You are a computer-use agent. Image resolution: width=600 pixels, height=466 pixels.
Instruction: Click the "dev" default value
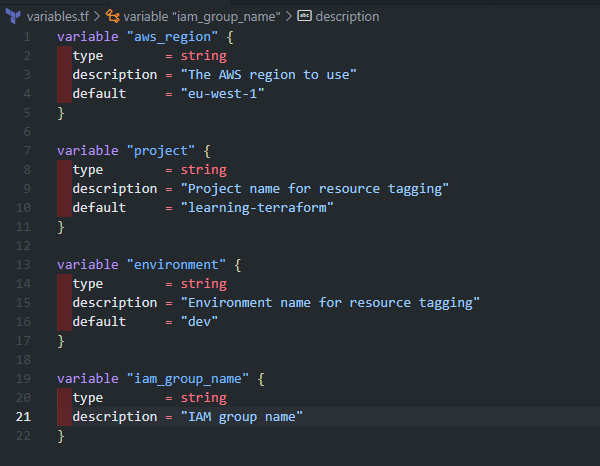point(199,322)
